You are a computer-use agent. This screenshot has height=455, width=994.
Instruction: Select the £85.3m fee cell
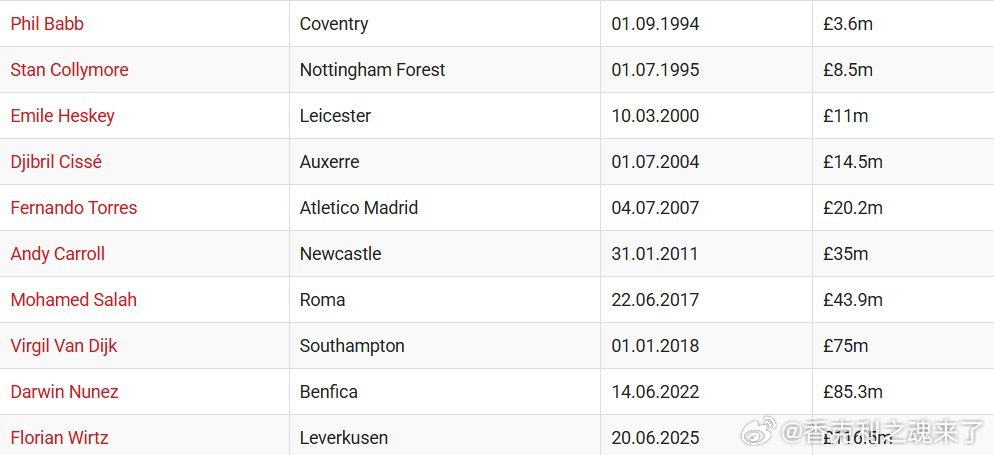[x=903, y=392]
